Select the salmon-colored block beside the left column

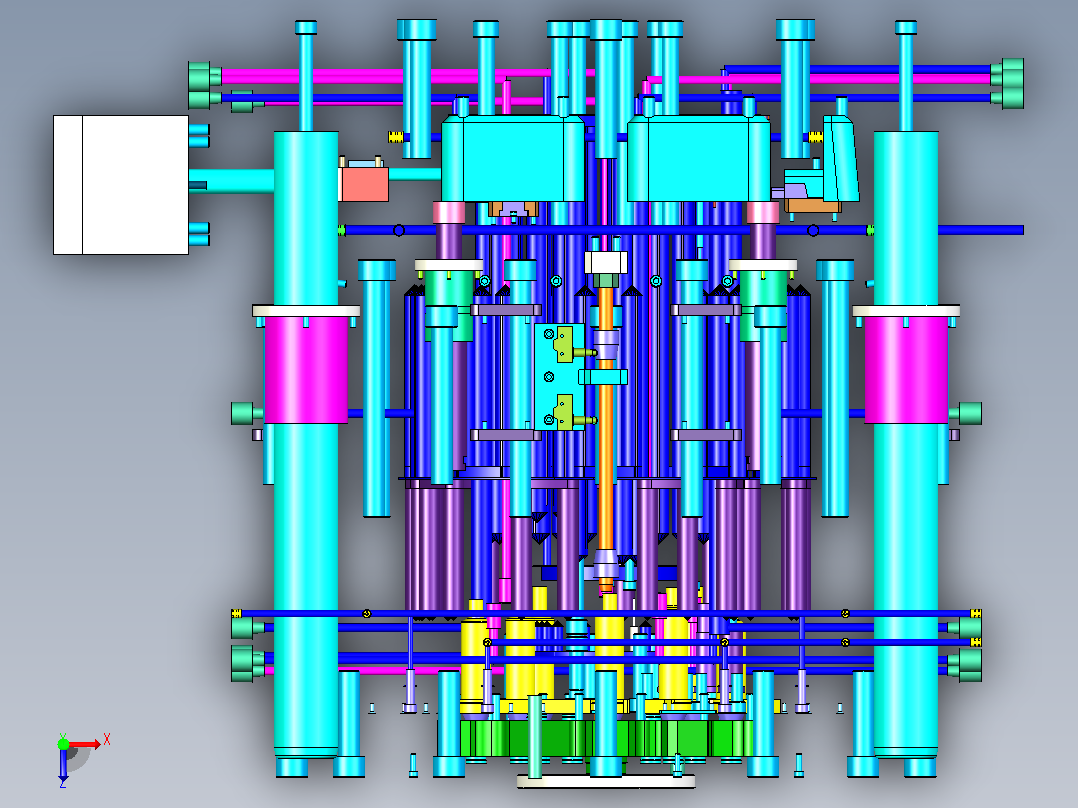[x=364, y=184]
